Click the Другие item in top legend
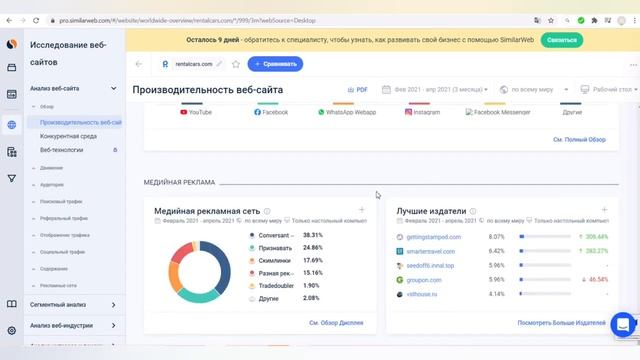This screenshot has width=640, height=360. point(572,112)
